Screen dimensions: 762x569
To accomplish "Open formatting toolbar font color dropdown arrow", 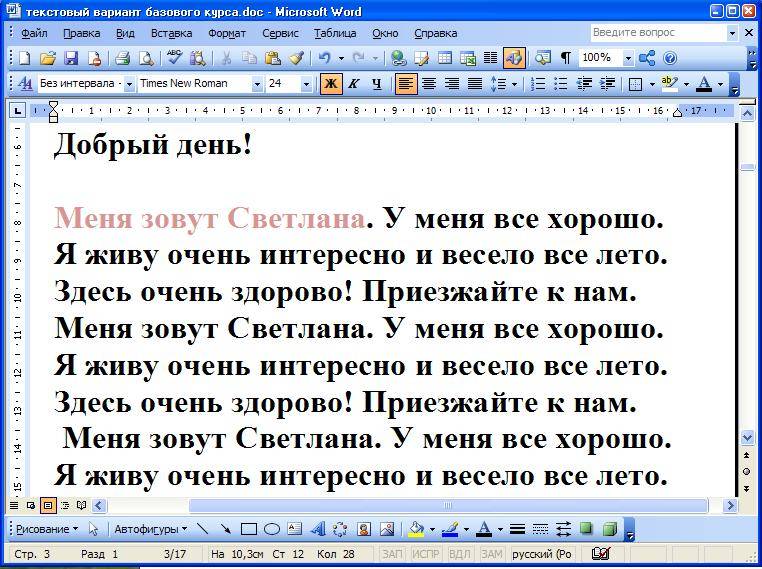I will pos(720,84).
